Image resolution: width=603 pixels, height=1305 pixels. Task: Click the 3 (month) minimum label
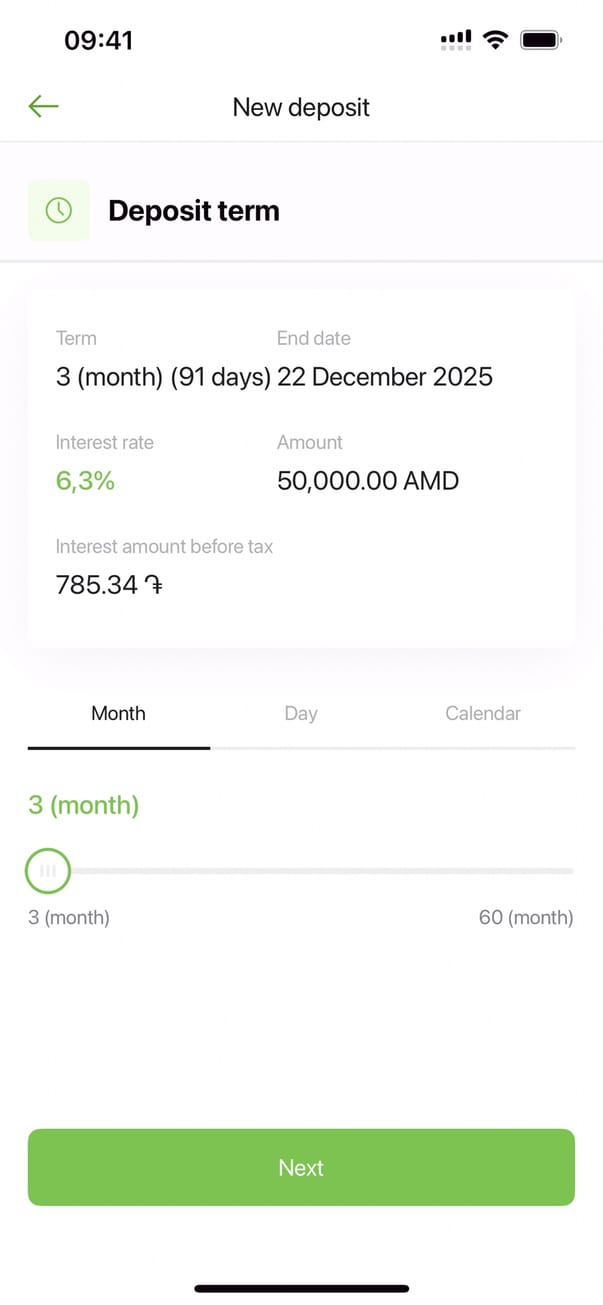click(x=69, y=918)
